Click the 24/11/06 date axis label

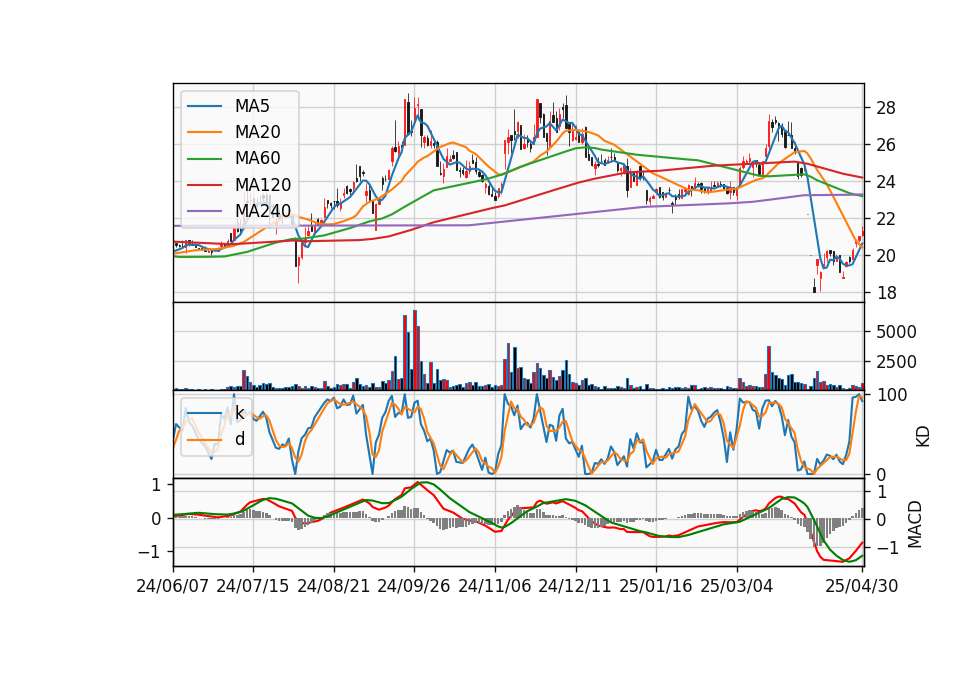495,586
